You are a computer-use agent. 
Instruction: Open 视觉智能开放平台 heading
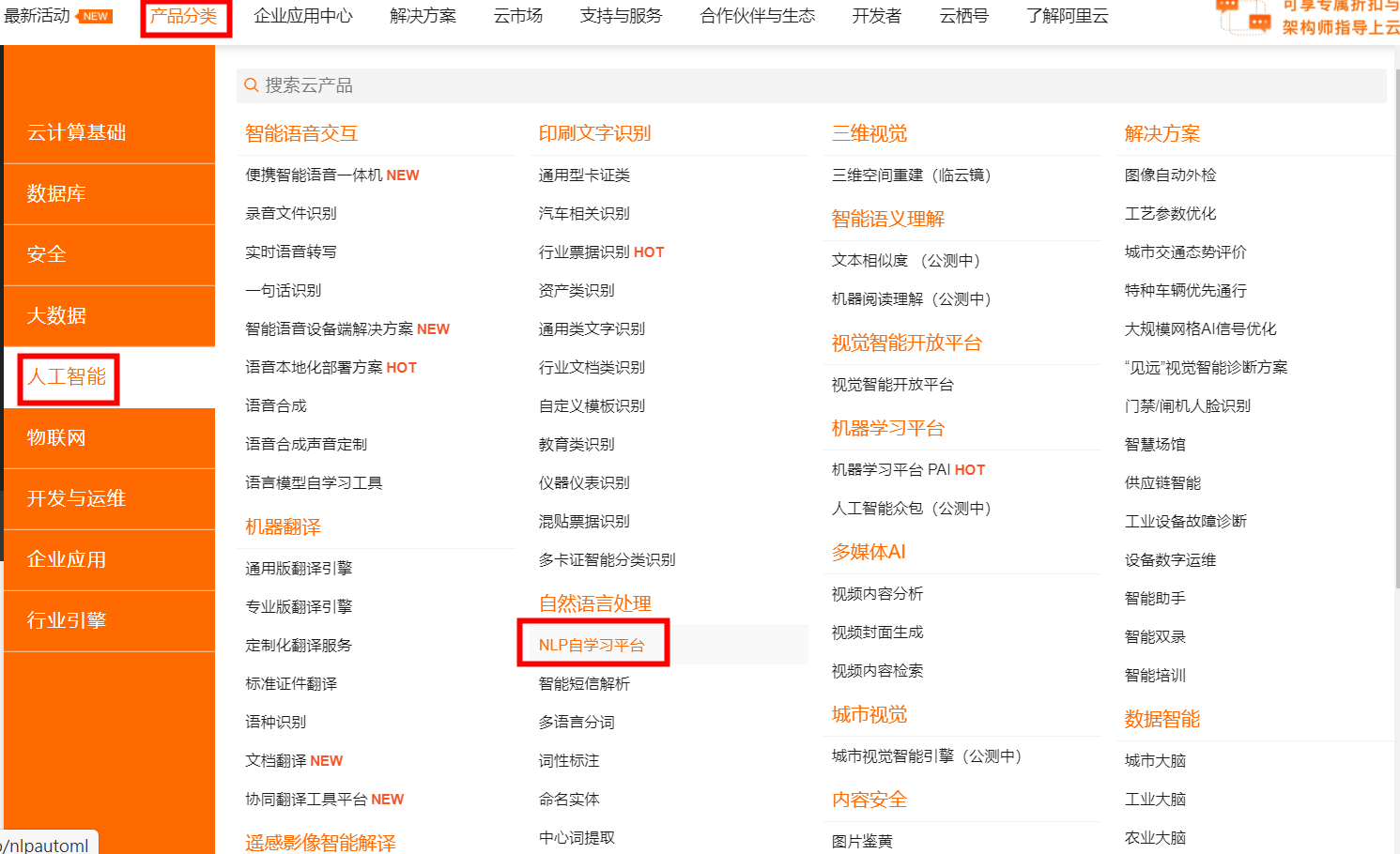pos(907,343)
